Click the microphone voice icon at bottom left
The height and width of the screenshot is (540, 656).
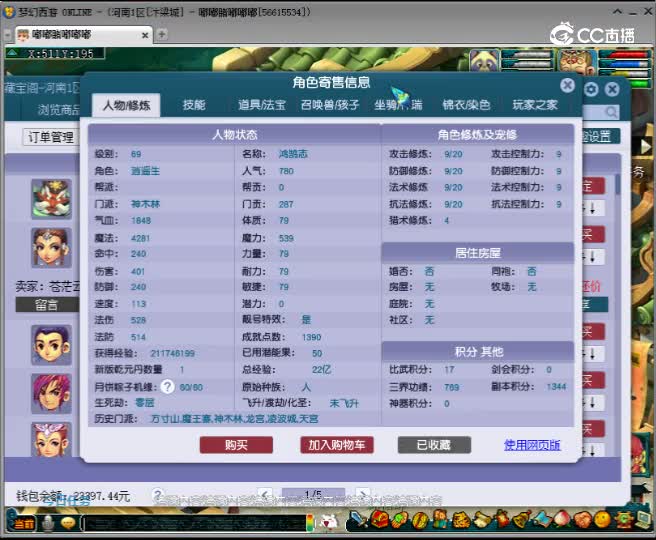pos(49,523)
